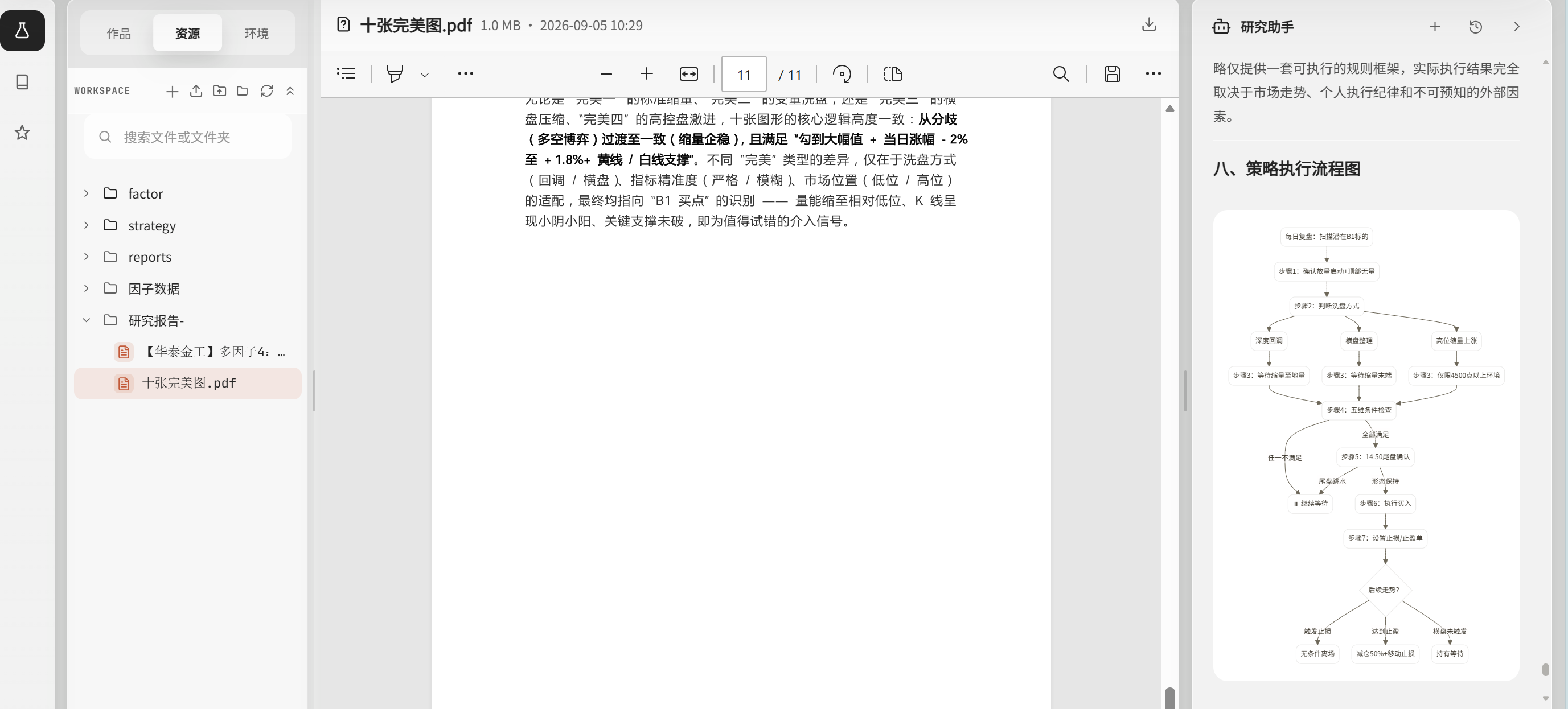1568x709 pixels.
Task: Select the factor folder row
Action: point(187,193)
